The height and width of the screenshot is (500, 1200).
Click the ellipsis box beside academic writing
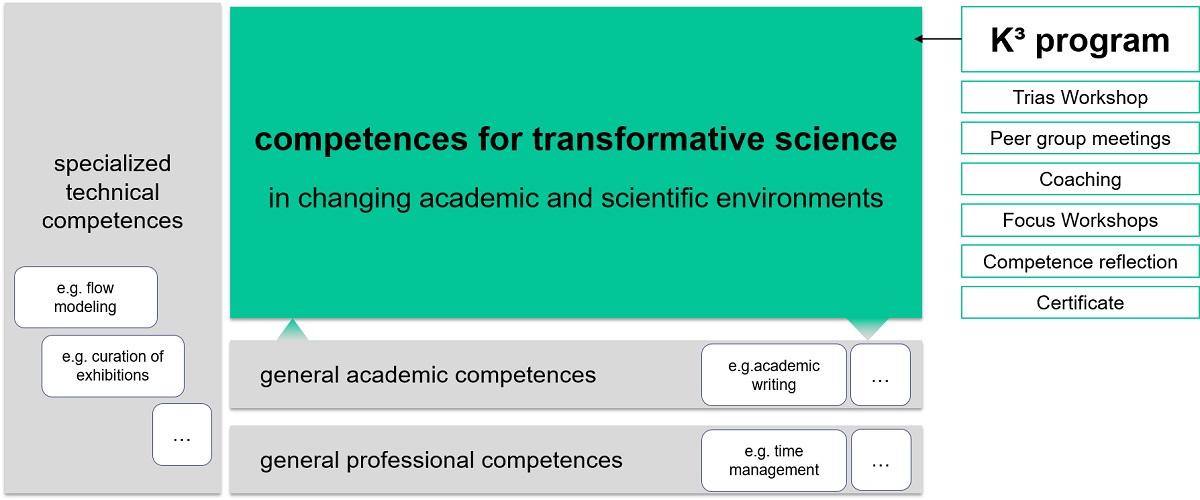880,375
